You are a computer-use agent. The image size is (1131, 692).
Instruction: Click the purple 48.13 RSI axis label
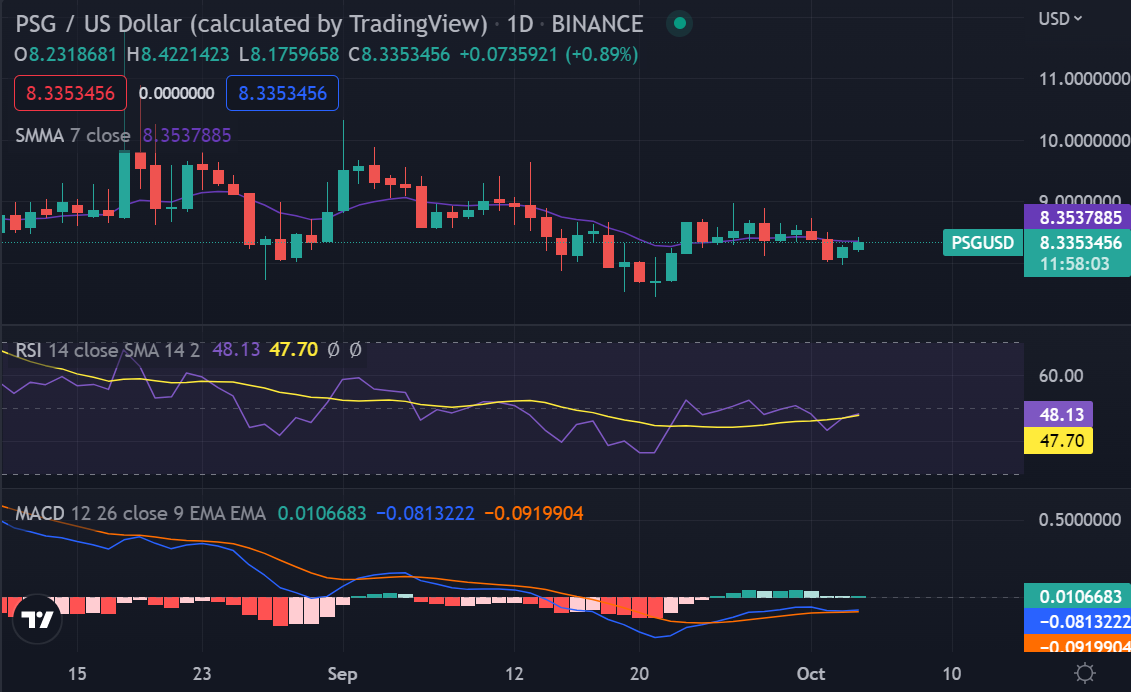click(1058, 414)
